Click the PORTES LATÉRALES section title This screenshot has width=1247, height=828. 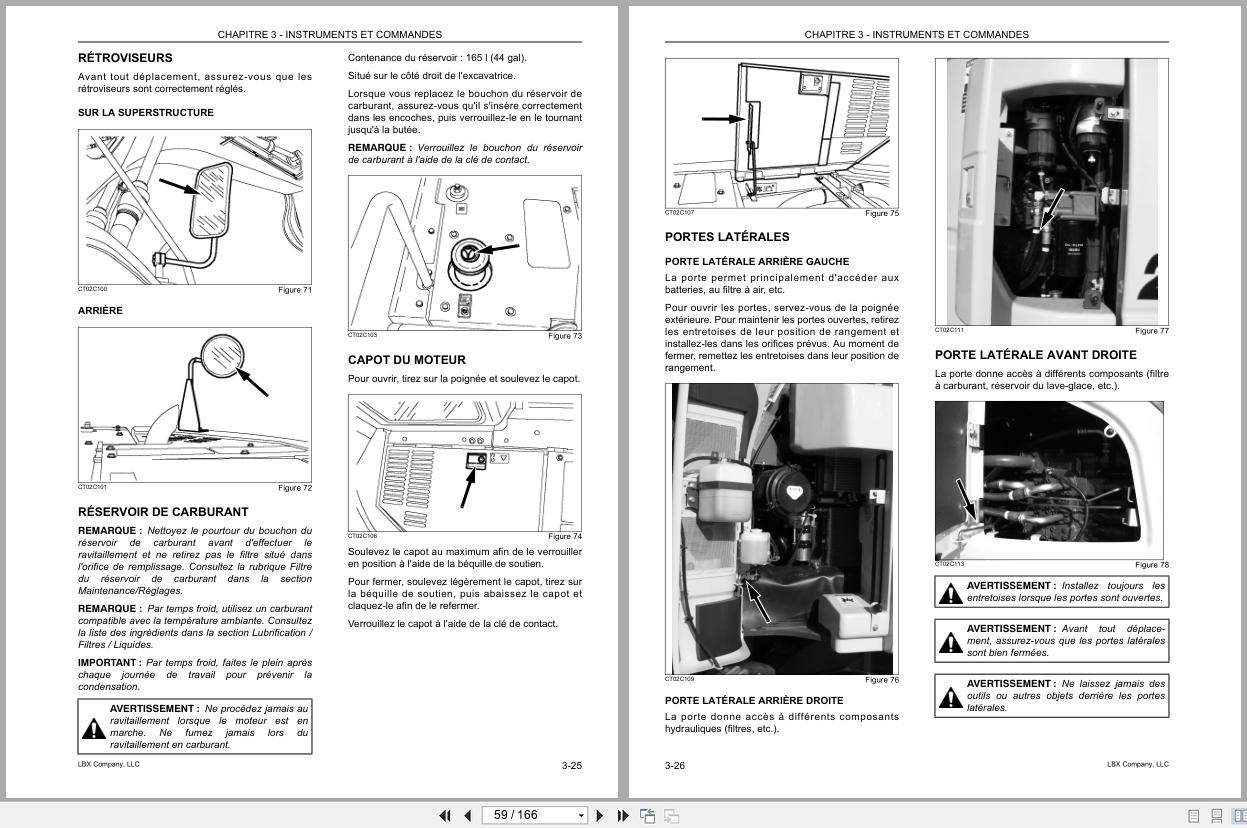click(x=727, y=237)
